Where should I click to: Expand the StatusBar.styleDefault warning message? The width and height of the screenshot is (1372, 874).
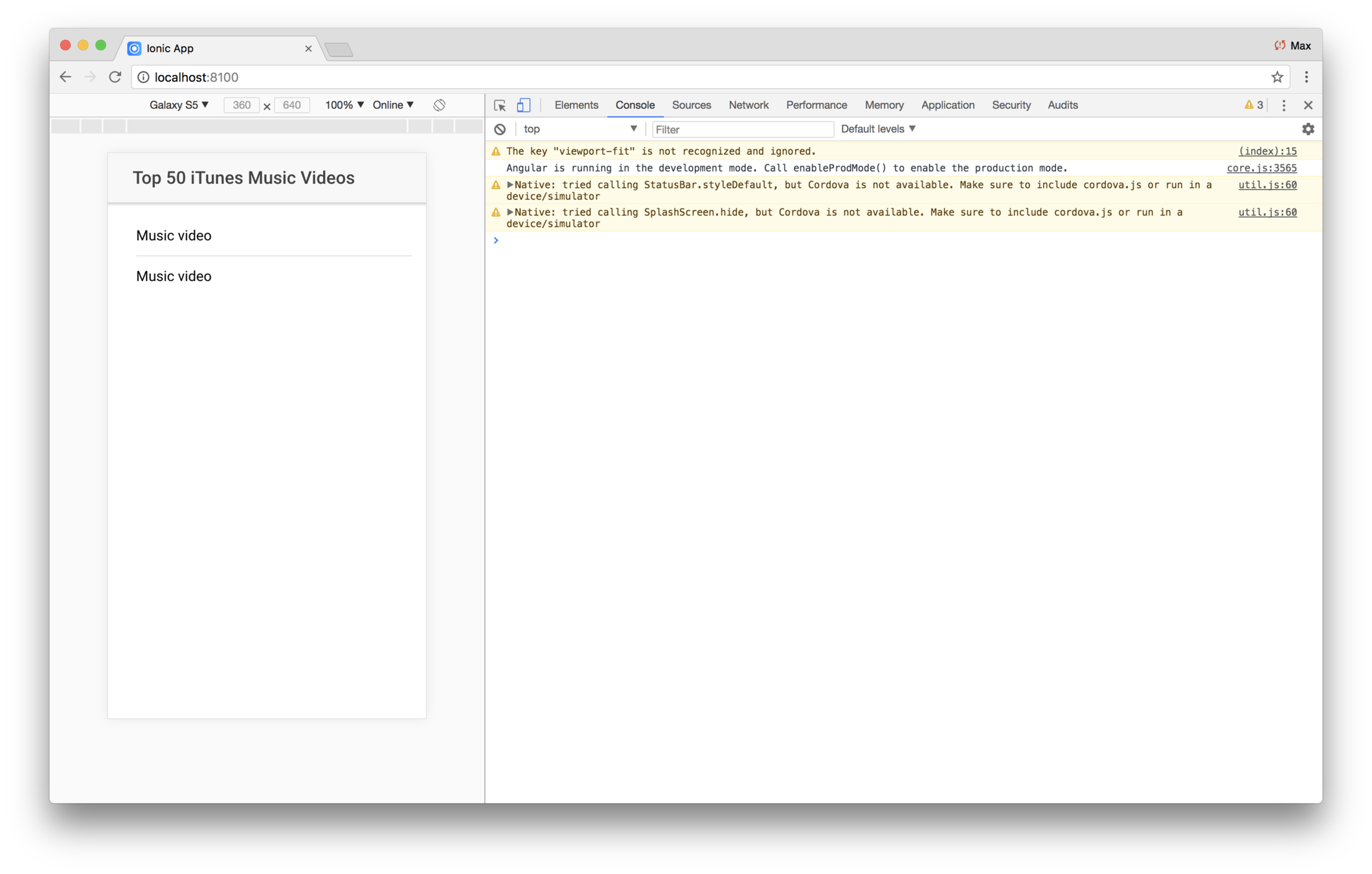pos(510,185)
